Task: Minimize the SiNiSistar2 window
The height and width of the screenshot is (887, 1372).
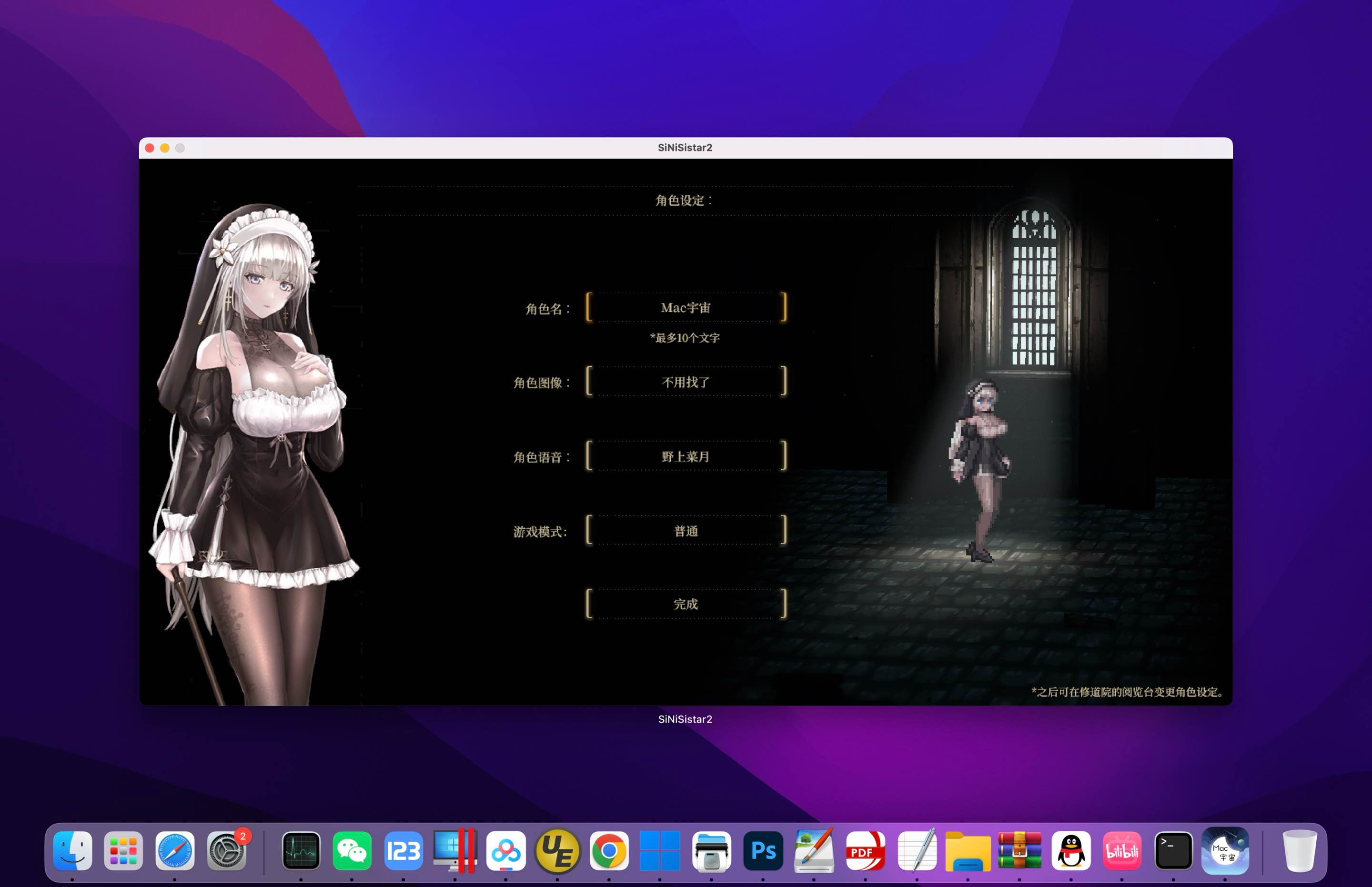Action: click(165, 148)
